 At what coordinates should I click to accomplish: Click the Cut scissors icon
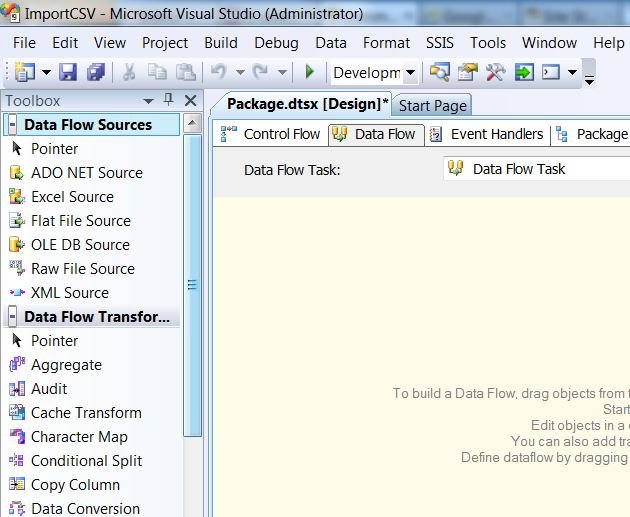129,73
